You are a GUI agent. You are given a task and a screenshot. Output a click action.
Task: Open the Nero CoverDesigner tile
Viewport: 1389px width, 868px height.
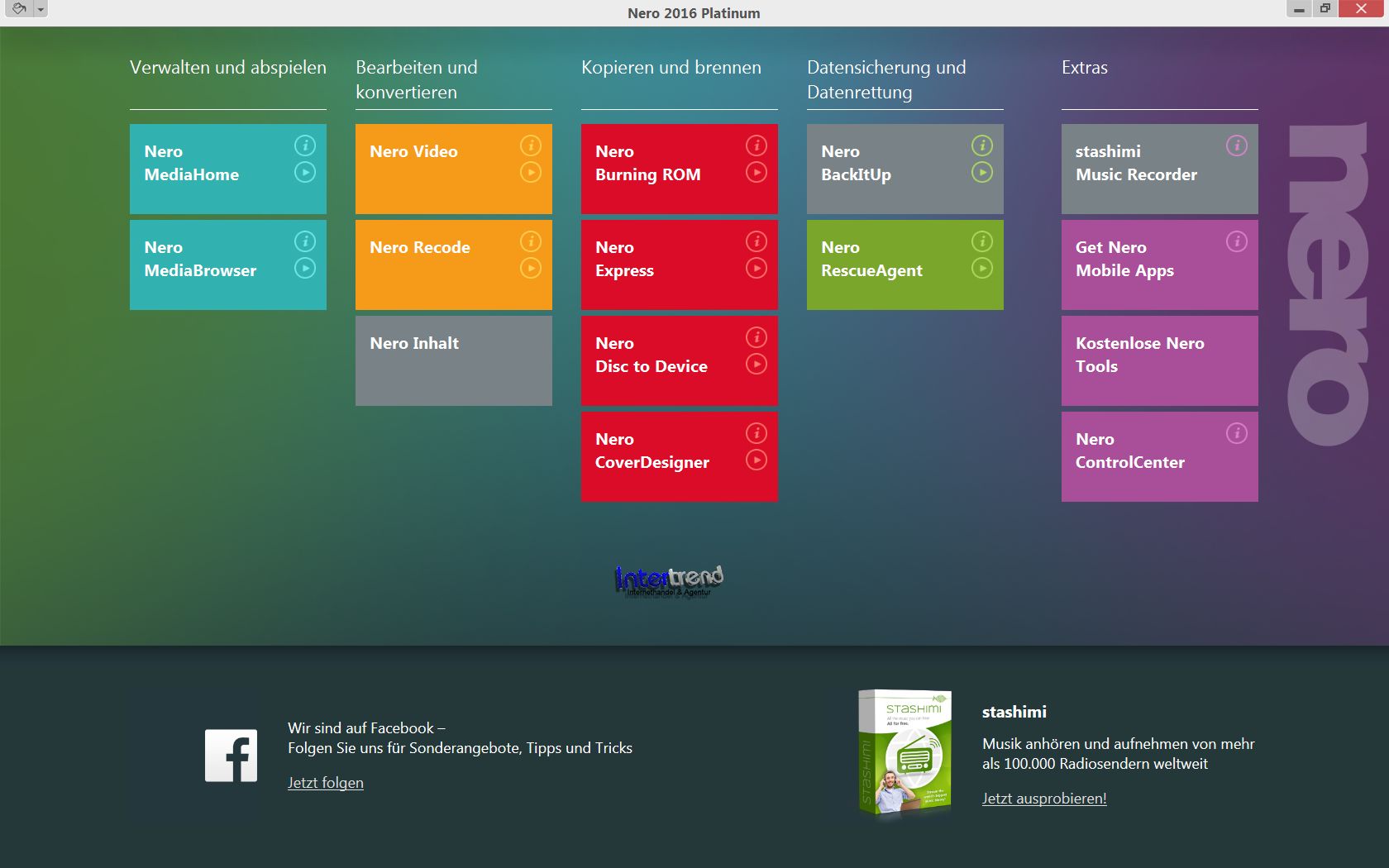[x=680, y=456]
